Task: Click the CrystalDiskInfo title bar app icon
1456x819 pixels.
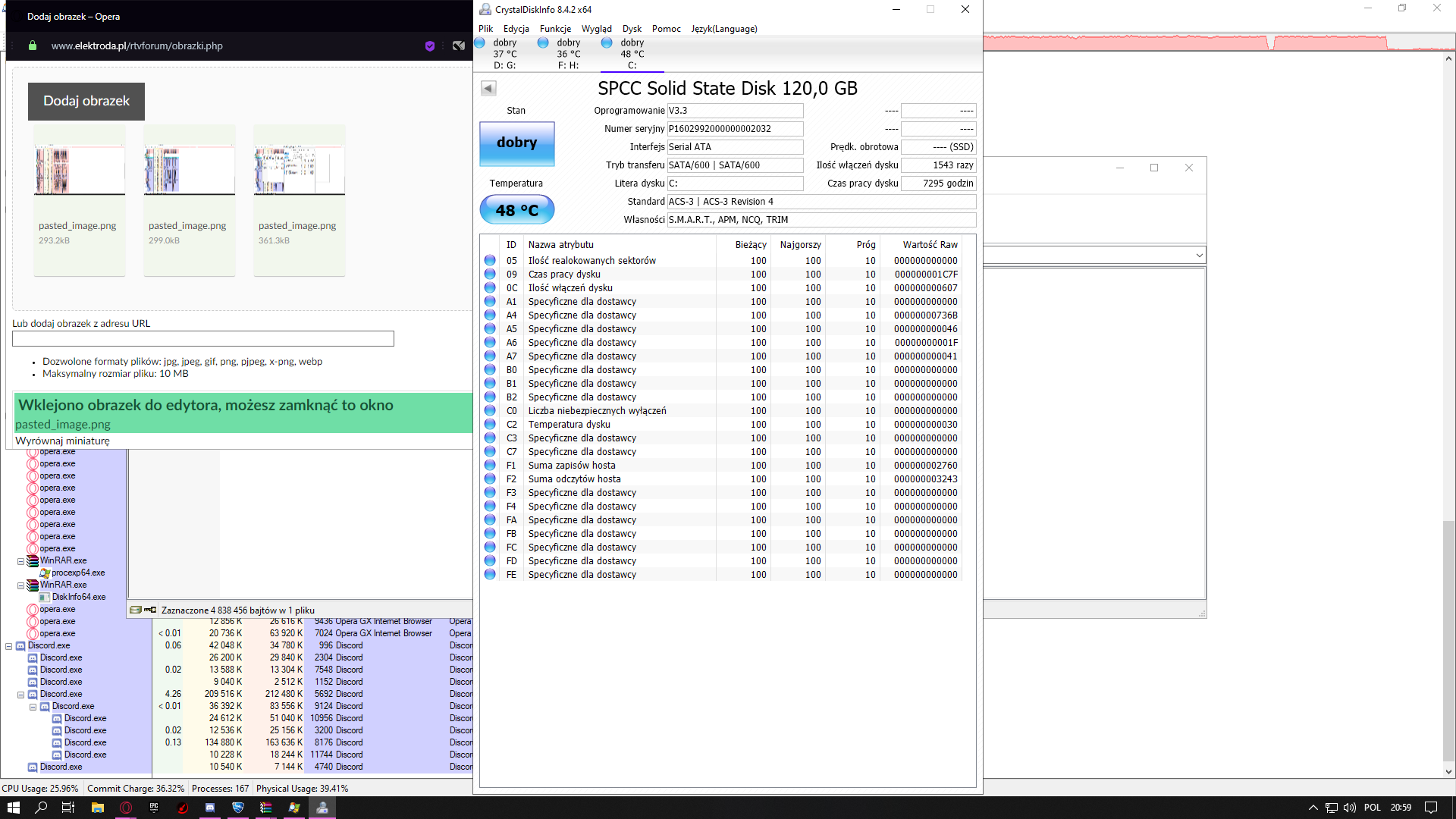Action: (485, 9)
